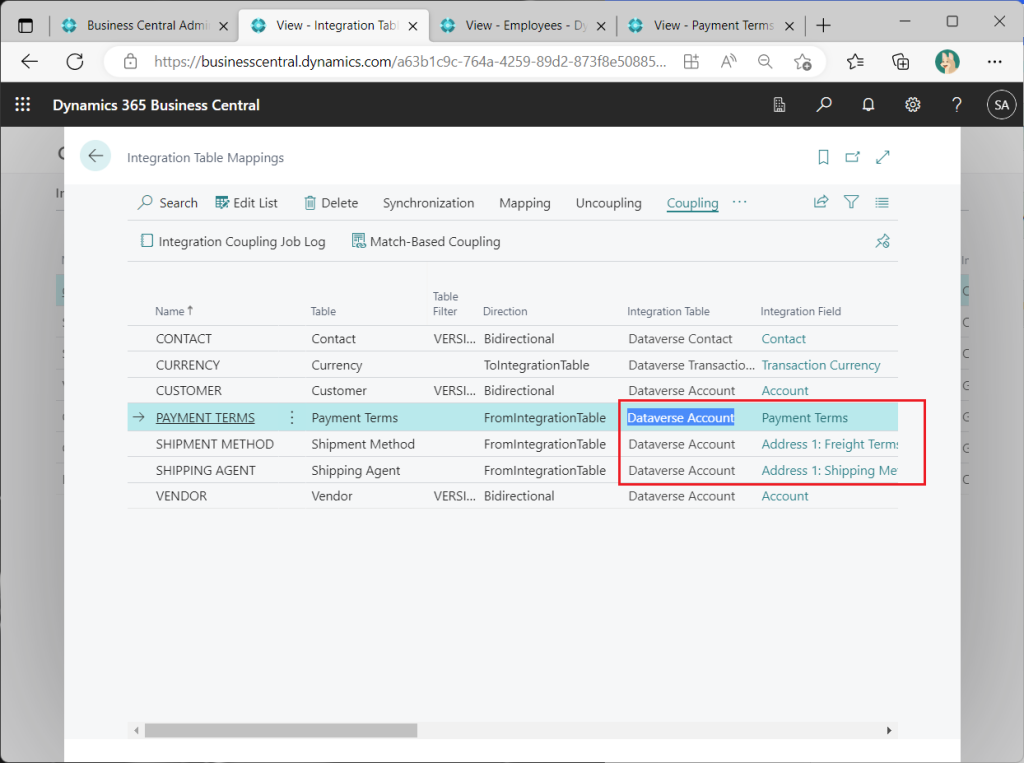
Task: Select the Coupling menu
Action: [692, 203]
